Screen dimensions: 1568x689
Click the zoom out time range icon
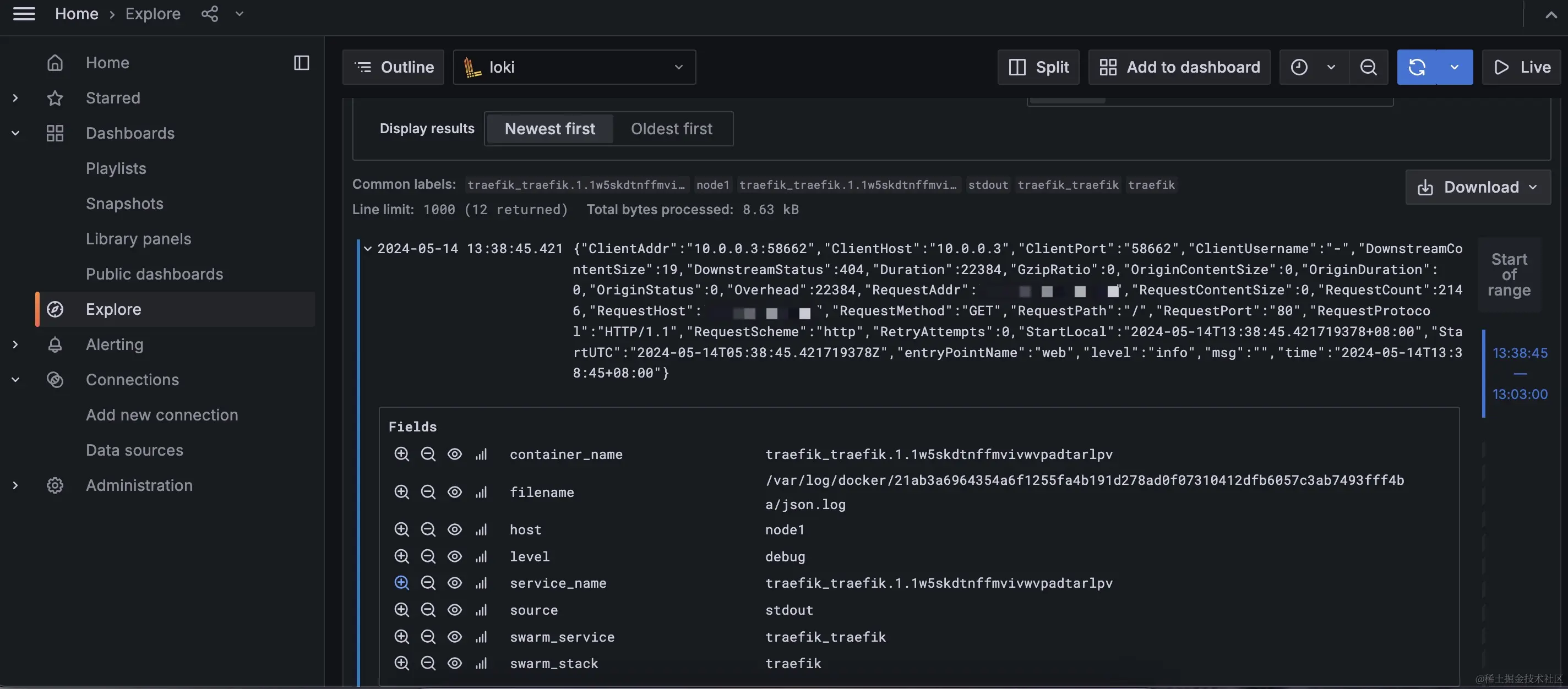[x=1368, y=67]
